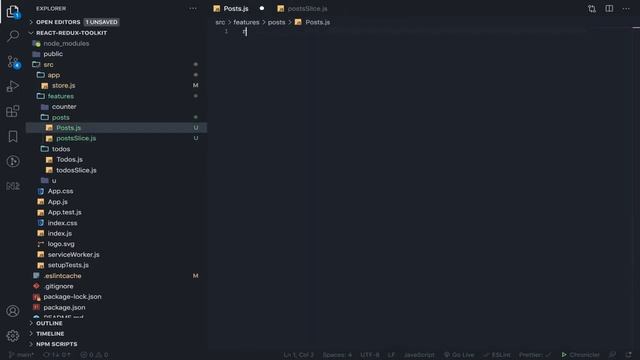The height and width of the screenshot is (360, 640).
Task: Expand the NPM Scripts section
Action: 56,344
